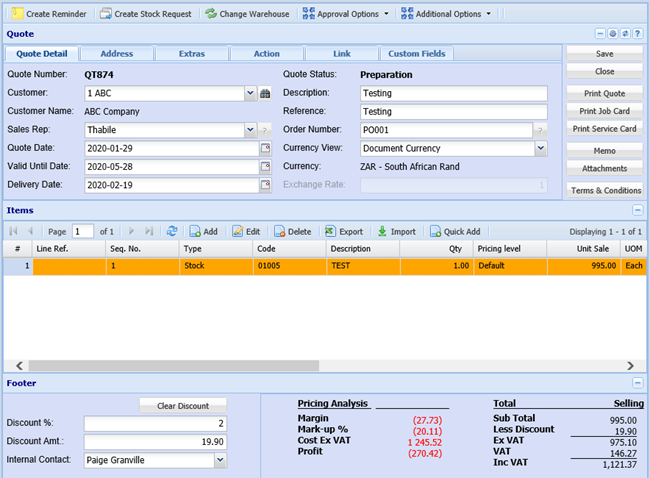Click the customer lookup icon beside Customer
Viewport: 650px width, 478px height.
point(266,93)
